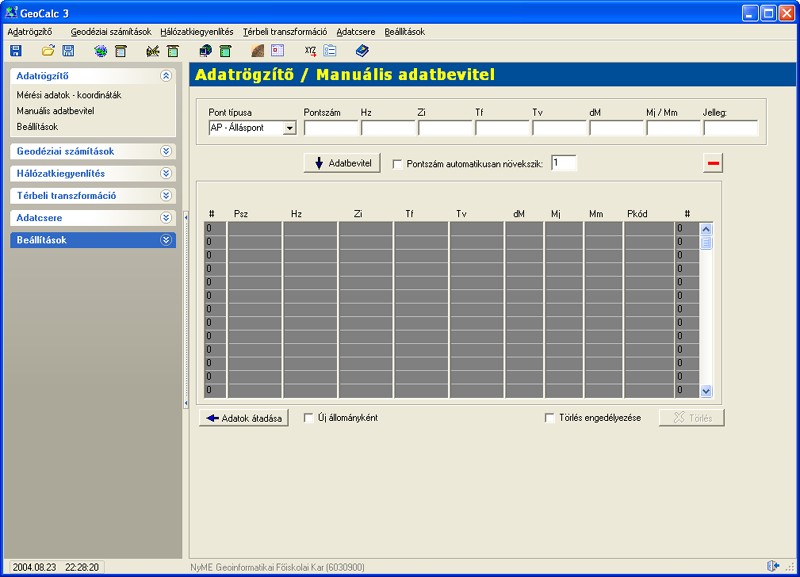Click the XYZ coordinate toolbar icon
800x577 pixels.
310,51
